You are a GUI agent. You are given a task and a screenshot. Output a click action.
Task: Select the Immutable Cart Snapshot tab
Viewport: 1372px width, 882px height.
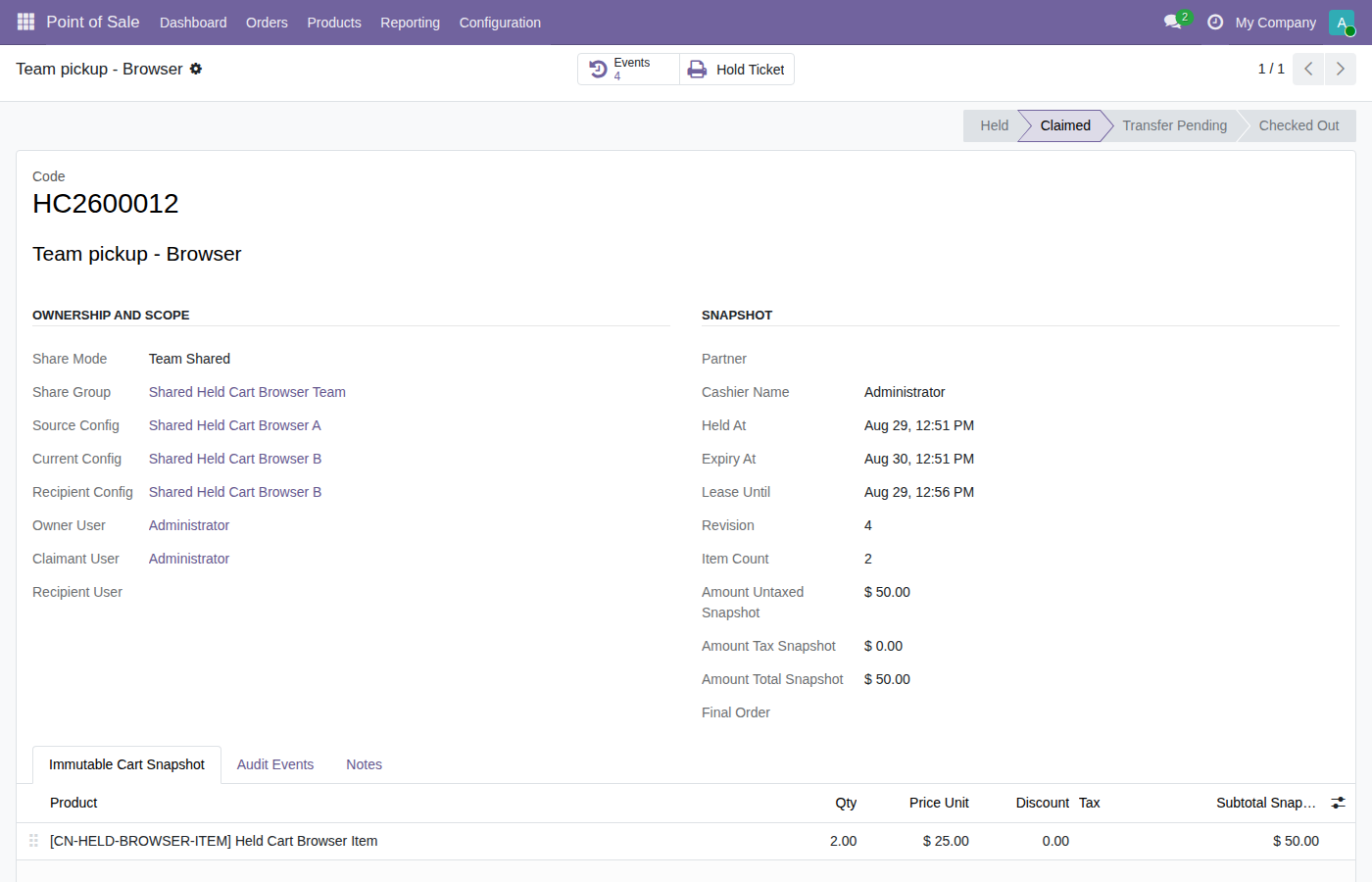point(126,764)
